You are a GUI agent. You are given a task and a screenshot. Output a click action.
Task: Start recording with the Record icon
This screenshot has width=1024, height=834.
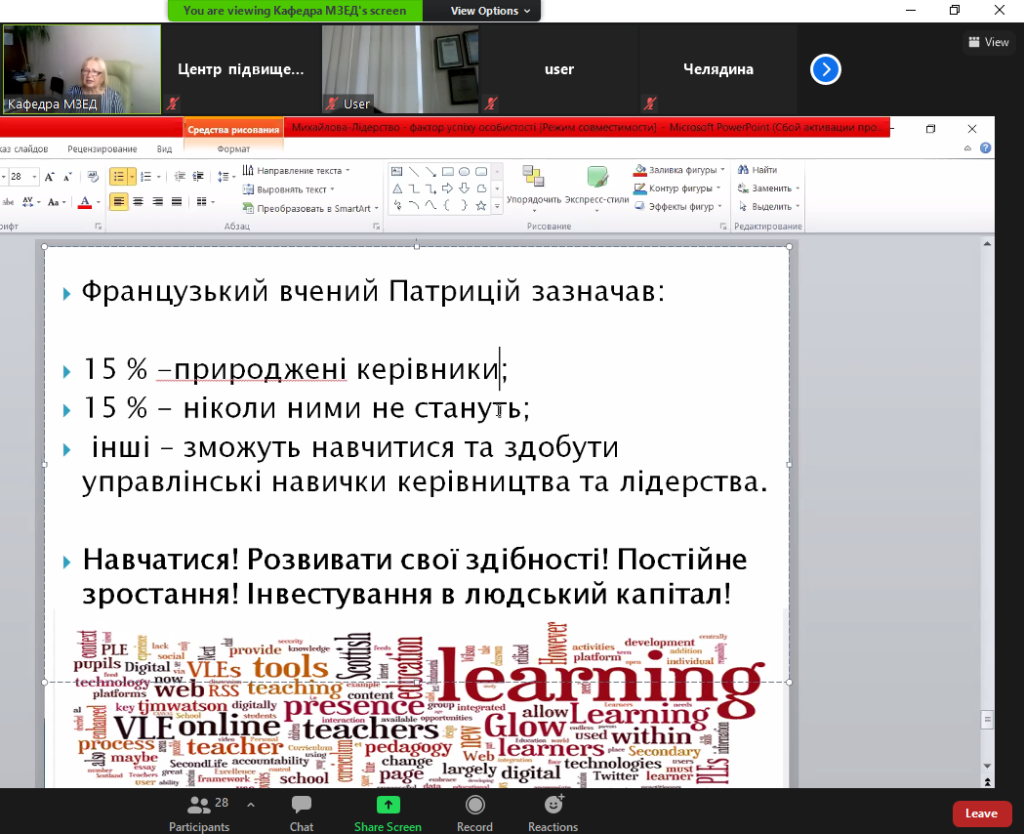point(474,811)
